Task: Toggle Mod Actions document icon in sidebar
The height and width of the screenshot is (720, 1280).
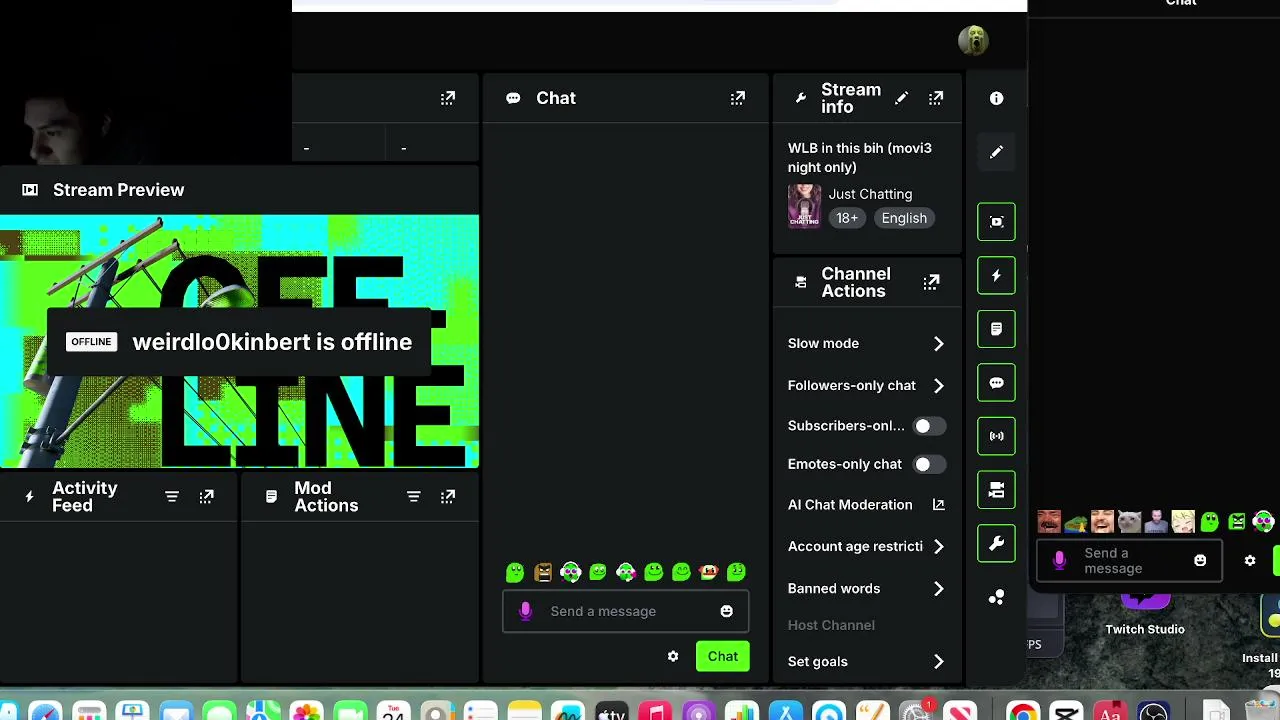Action: click(x=996, y=329)
